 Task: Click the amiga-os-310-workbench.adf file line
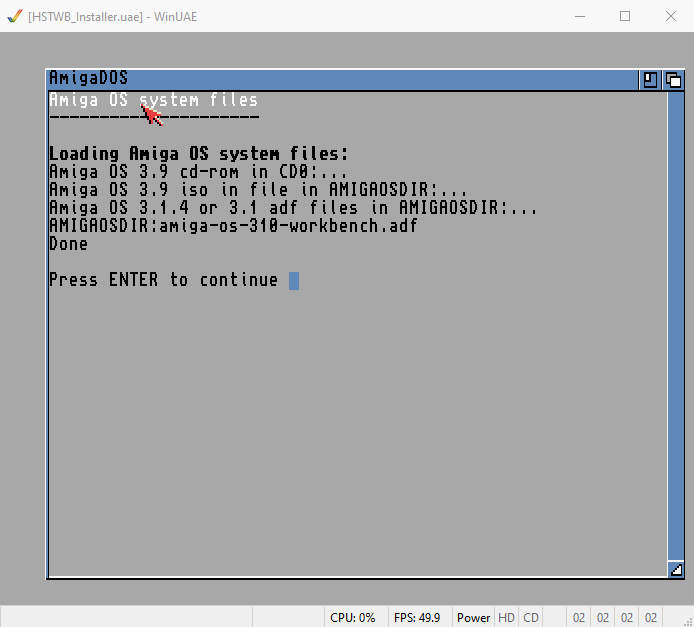(233, 226)
